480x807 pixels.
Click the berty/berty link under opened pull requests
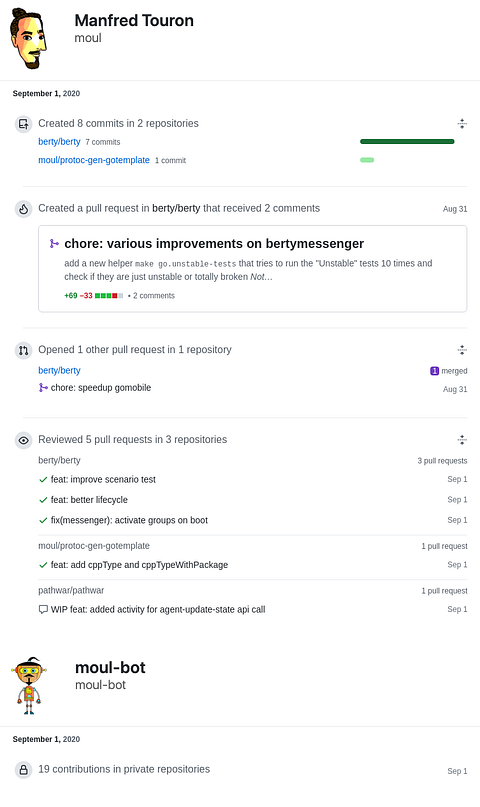[x=59, y=371]
